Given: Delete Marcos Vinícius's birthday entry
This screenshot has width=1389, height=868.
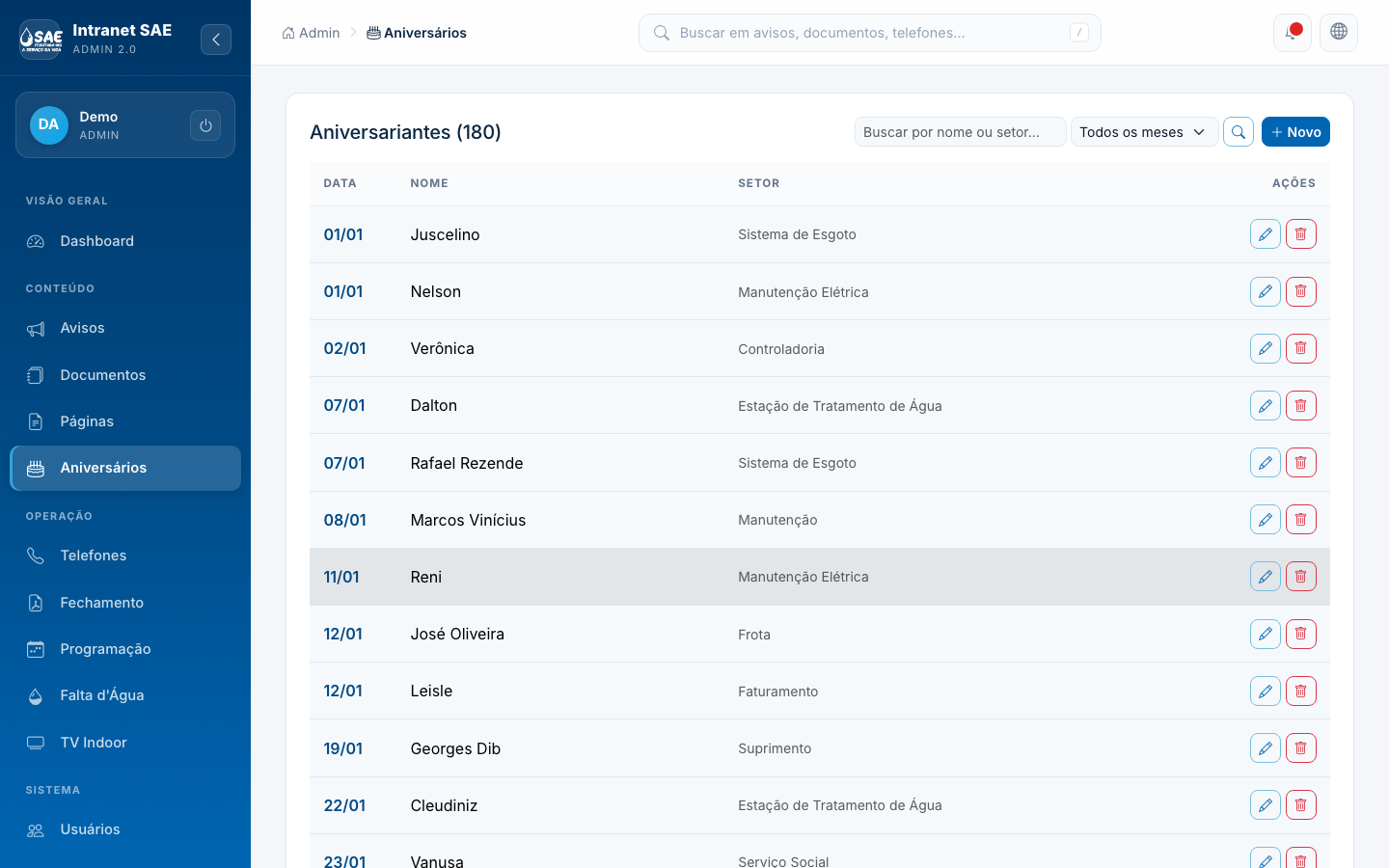Looking at the screenshot, I should click(x=1301, y=520).
